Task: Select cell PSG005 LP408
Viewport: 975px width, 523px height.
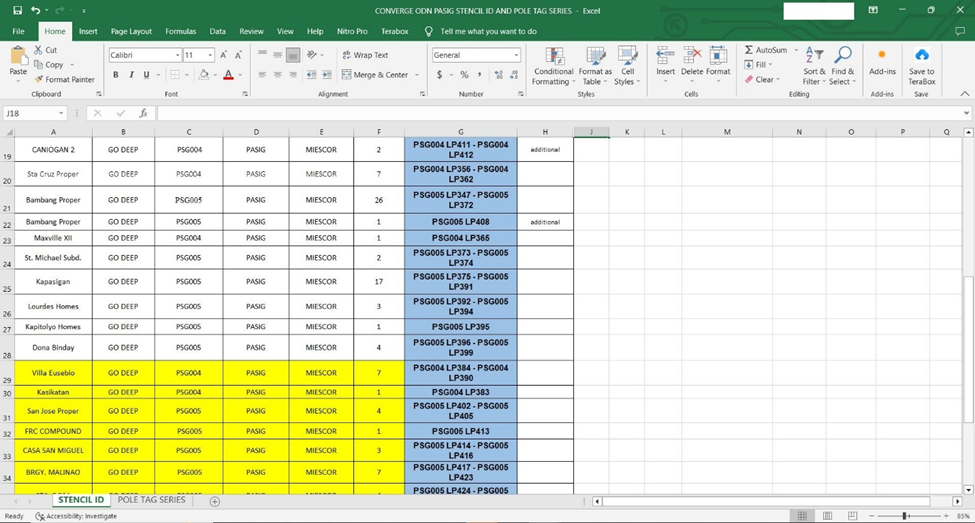Action: [x=461, y=222]
